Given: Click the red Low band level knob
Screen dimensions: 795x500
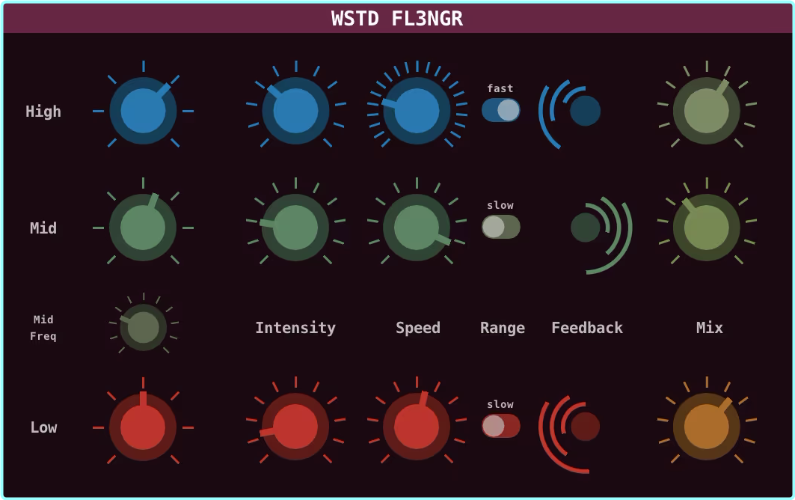Looking at the screenshot, I should pyautogui.click(x=143, y=427).
